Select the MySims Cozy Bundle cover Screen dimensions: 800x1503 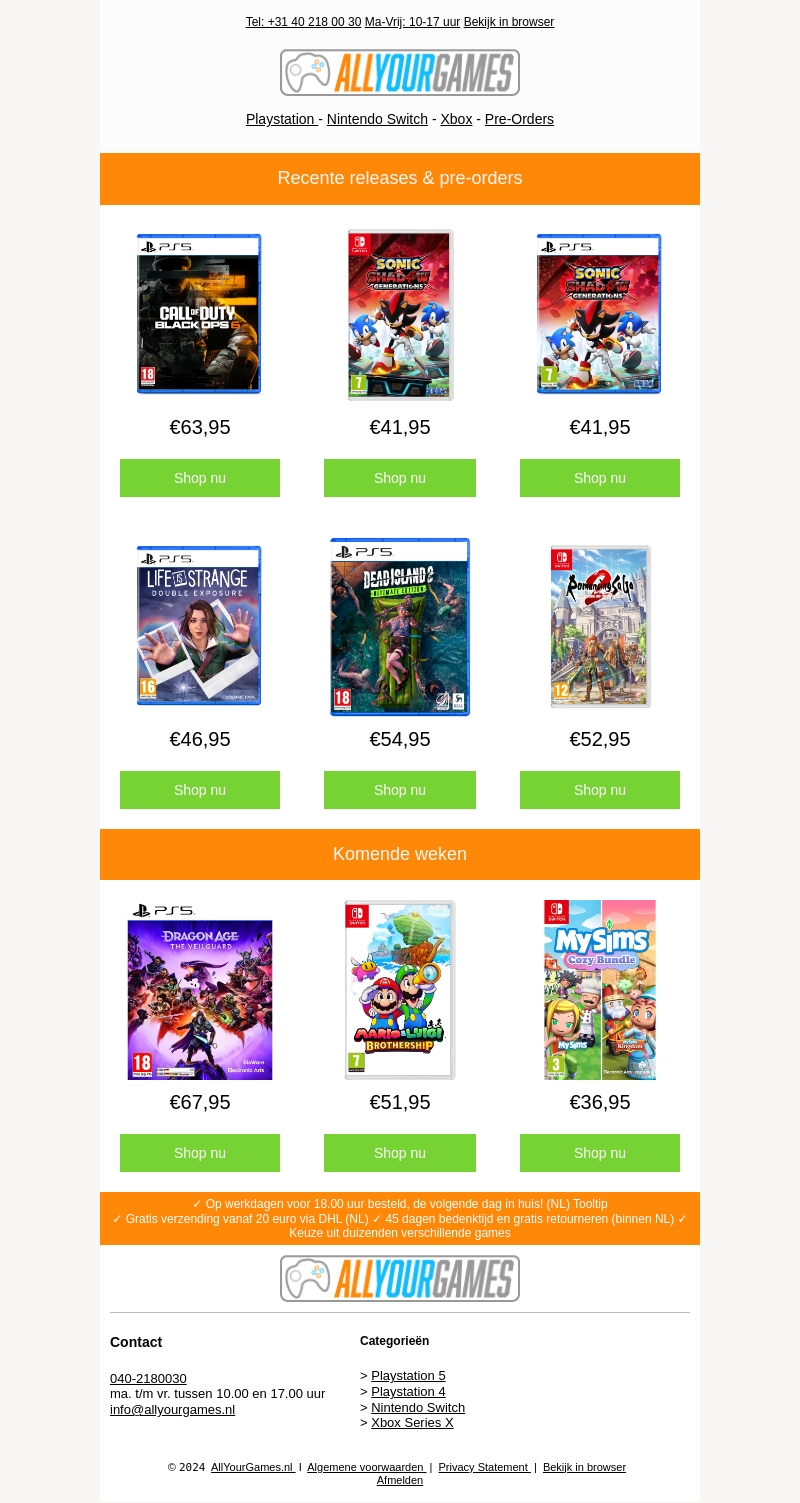pos(600,990)
